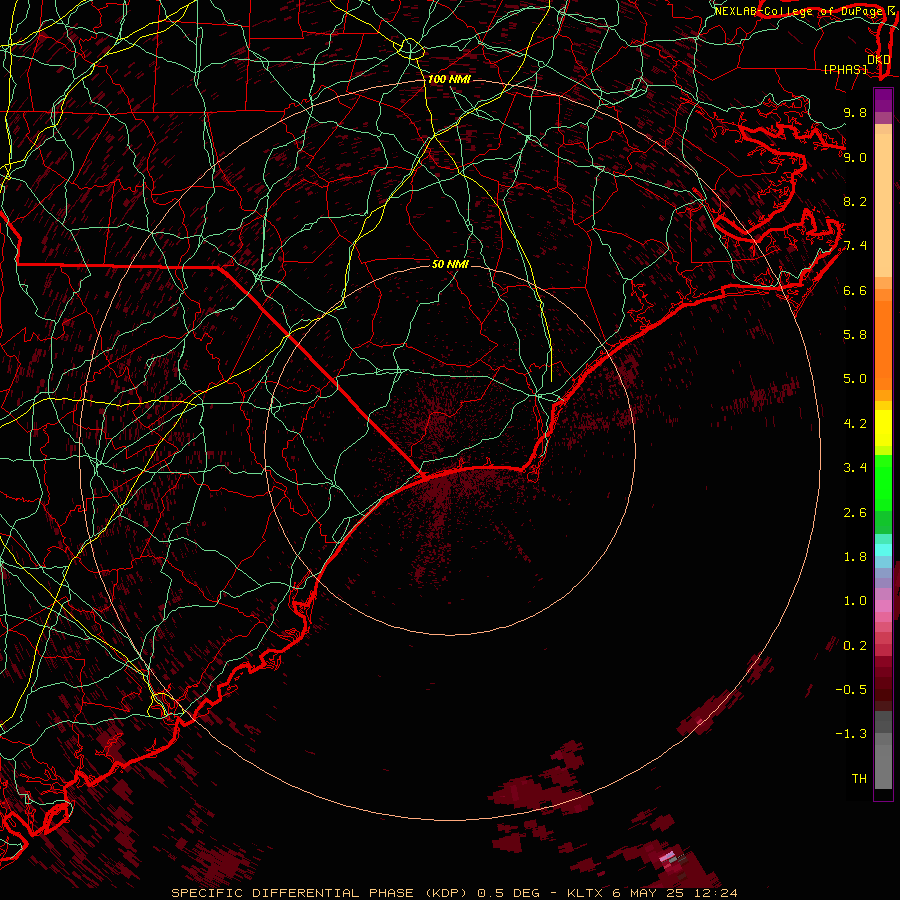Click the 7.4 scale value label
The width and height of the screenshot is (900, 900).
(855, 246)
